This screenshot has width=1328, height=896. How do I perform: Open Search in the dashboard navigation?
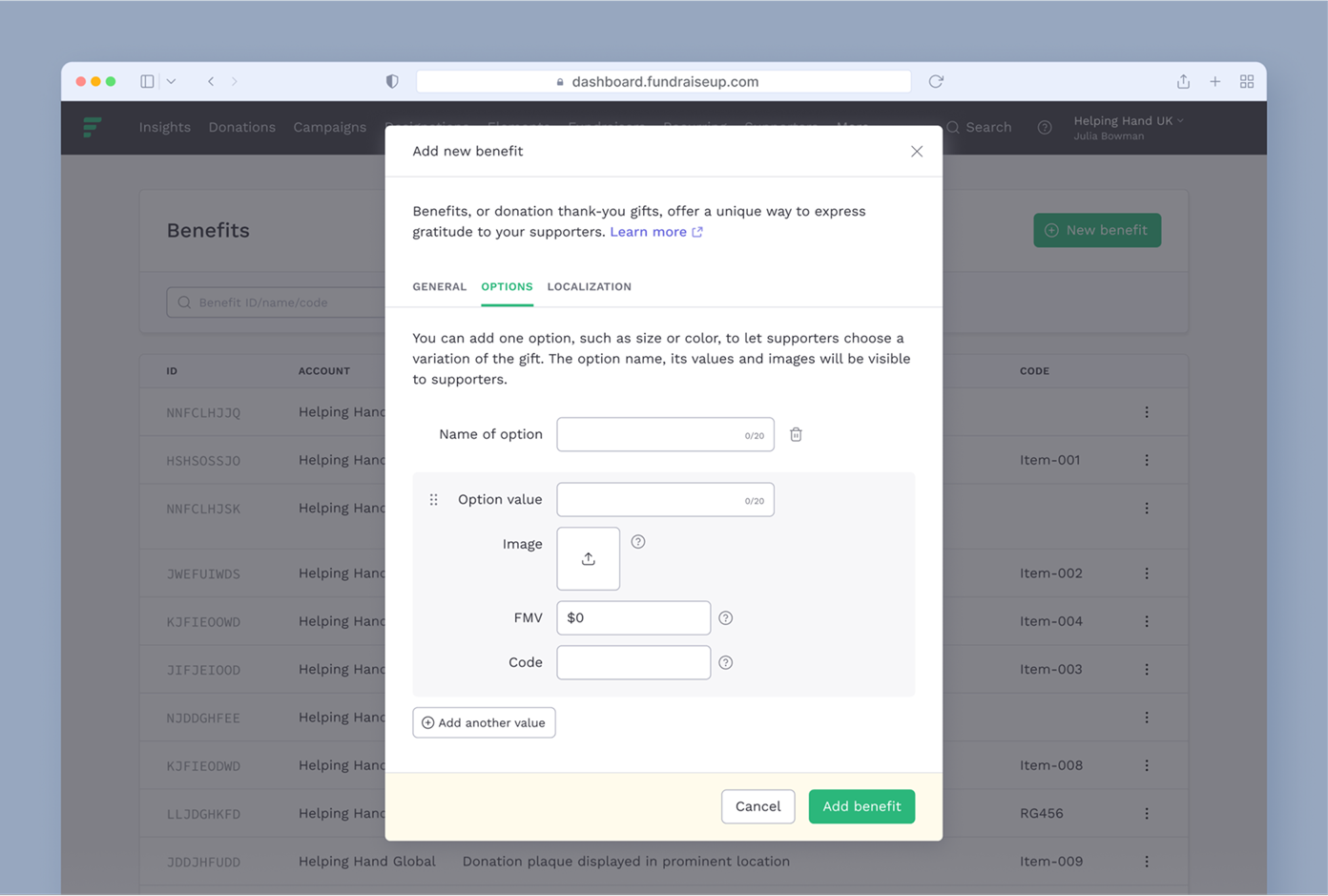click(x=979, y=127)
